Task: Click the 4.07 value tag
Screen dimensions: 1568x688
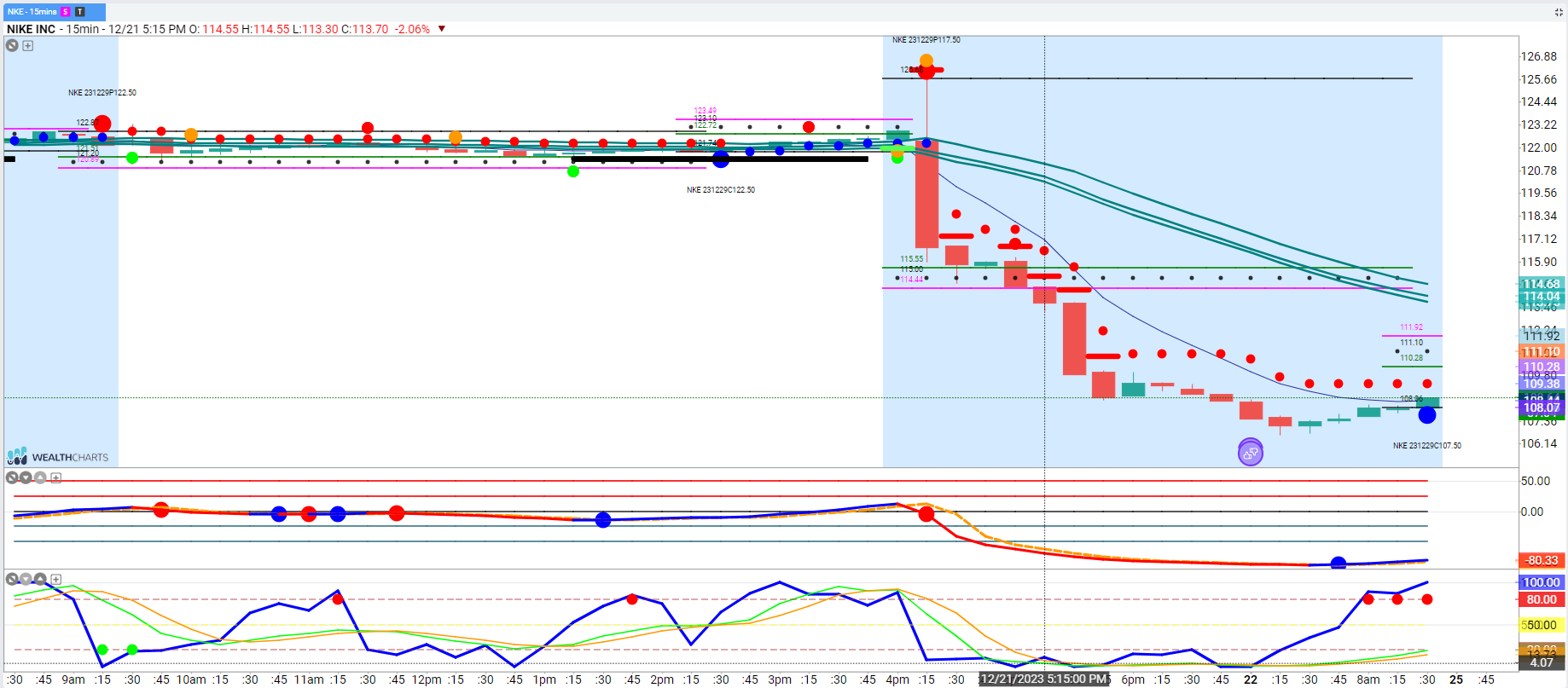Action: coord(1542,662)
